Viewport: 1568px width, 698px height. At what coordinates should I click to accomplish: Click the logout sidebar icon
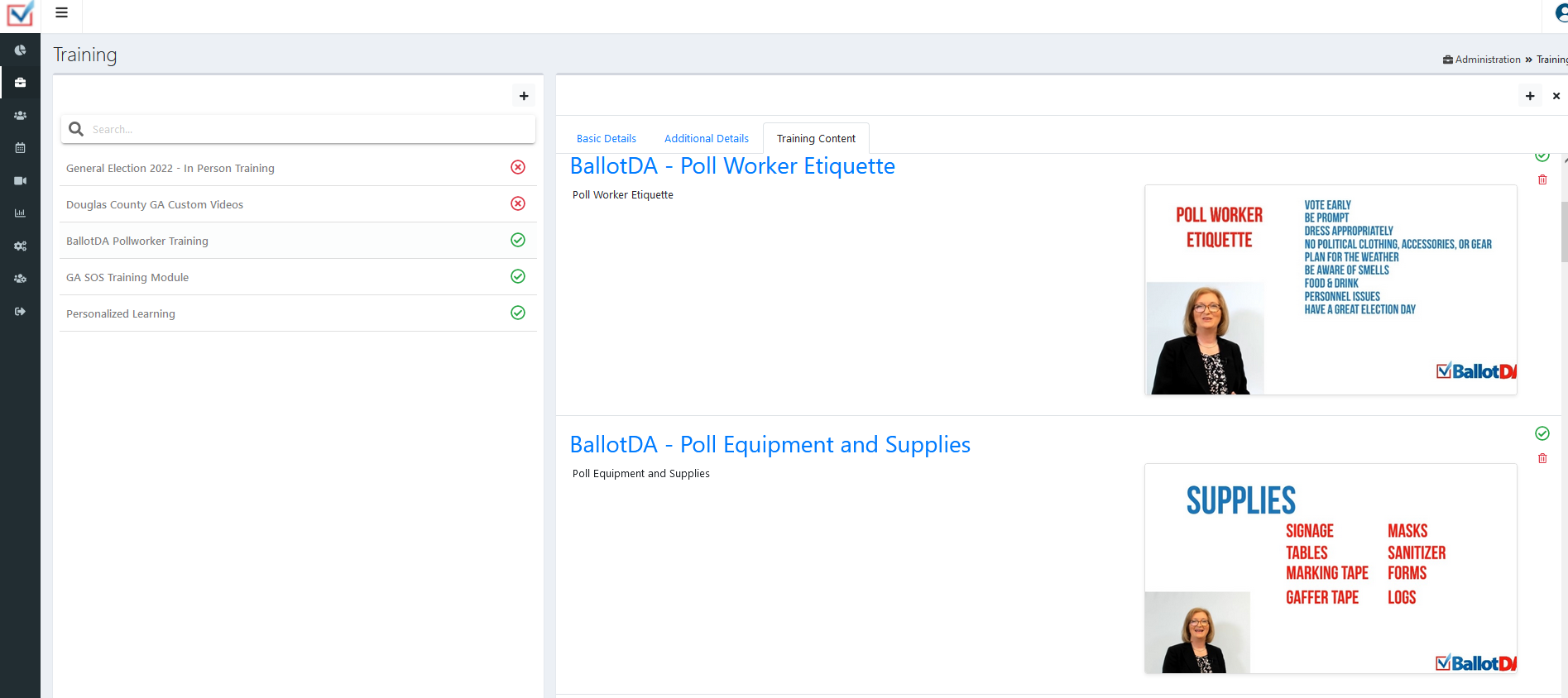coord(20,312)
